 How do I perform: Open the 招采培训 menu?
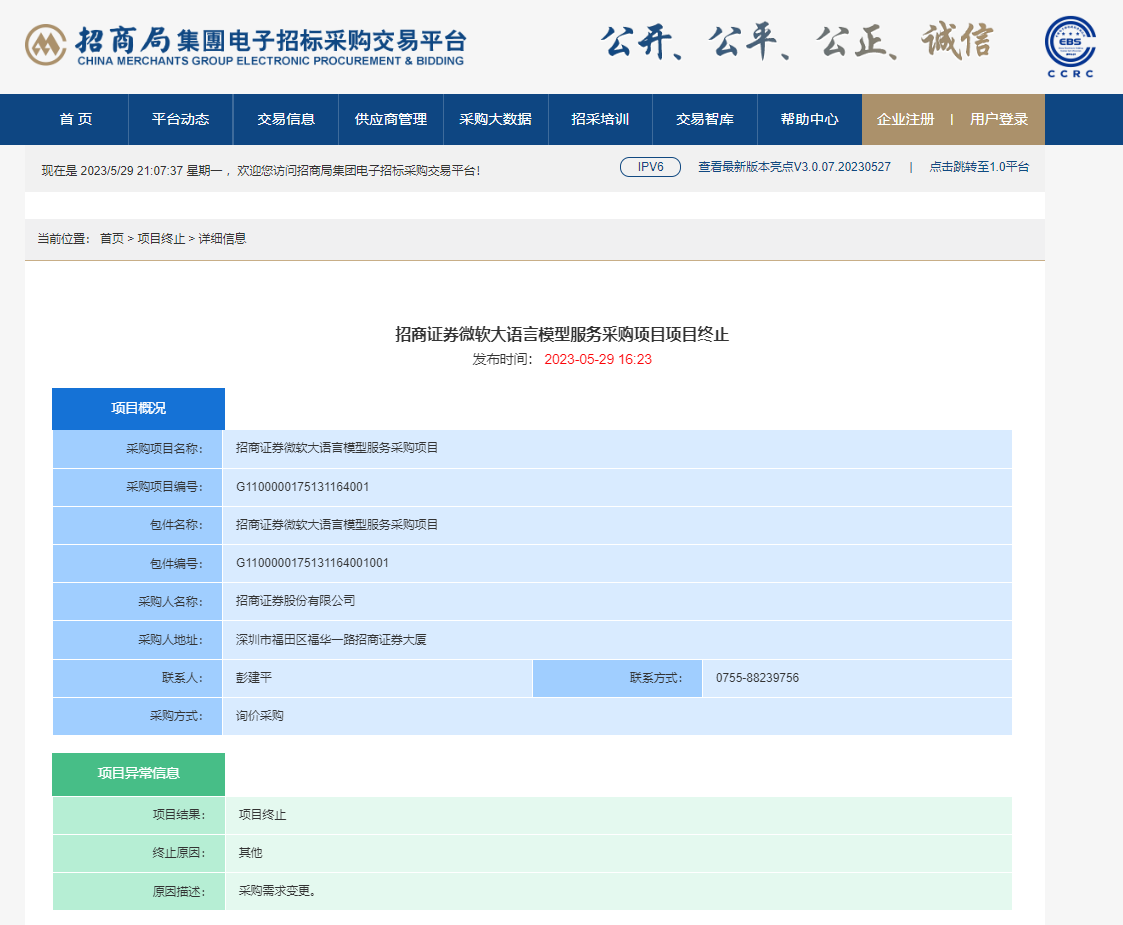click(600, 119)
